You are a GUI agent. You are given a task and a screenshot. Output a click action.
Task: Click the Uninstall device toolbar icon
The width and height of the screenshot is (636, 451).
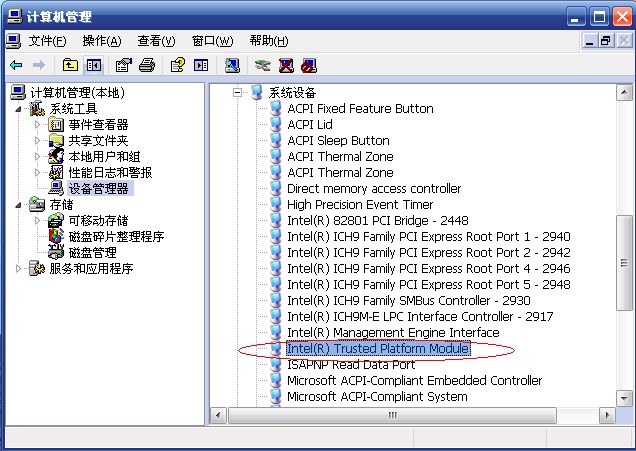pos(286,65)
